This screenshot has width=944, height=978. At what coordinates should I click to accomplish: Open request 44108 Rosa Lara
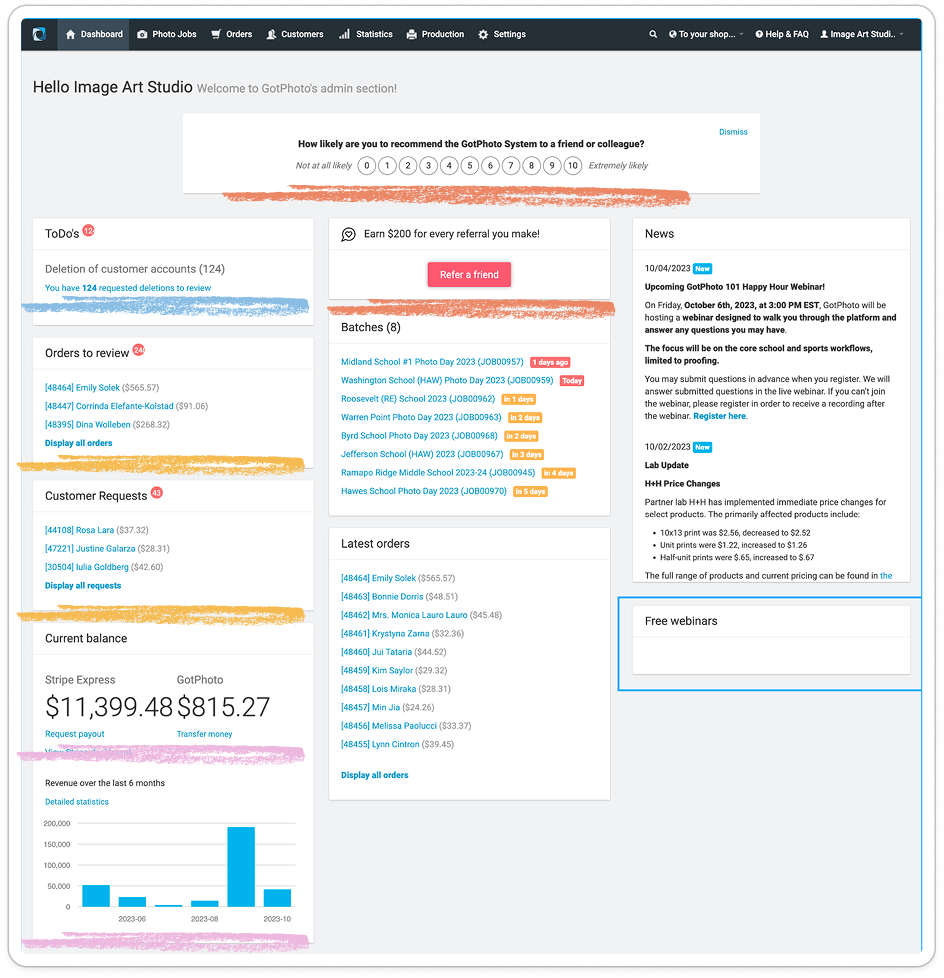[x=79, y=530]
